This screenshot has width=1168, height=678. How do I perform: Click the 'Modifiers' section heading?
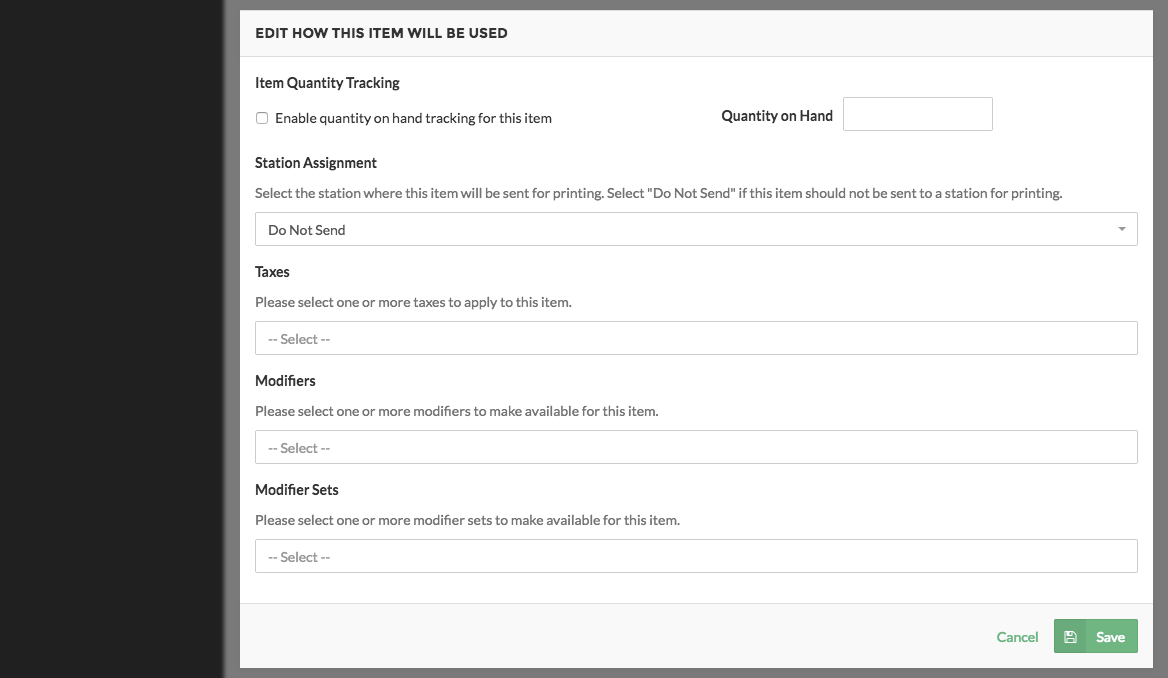[285, 381]
